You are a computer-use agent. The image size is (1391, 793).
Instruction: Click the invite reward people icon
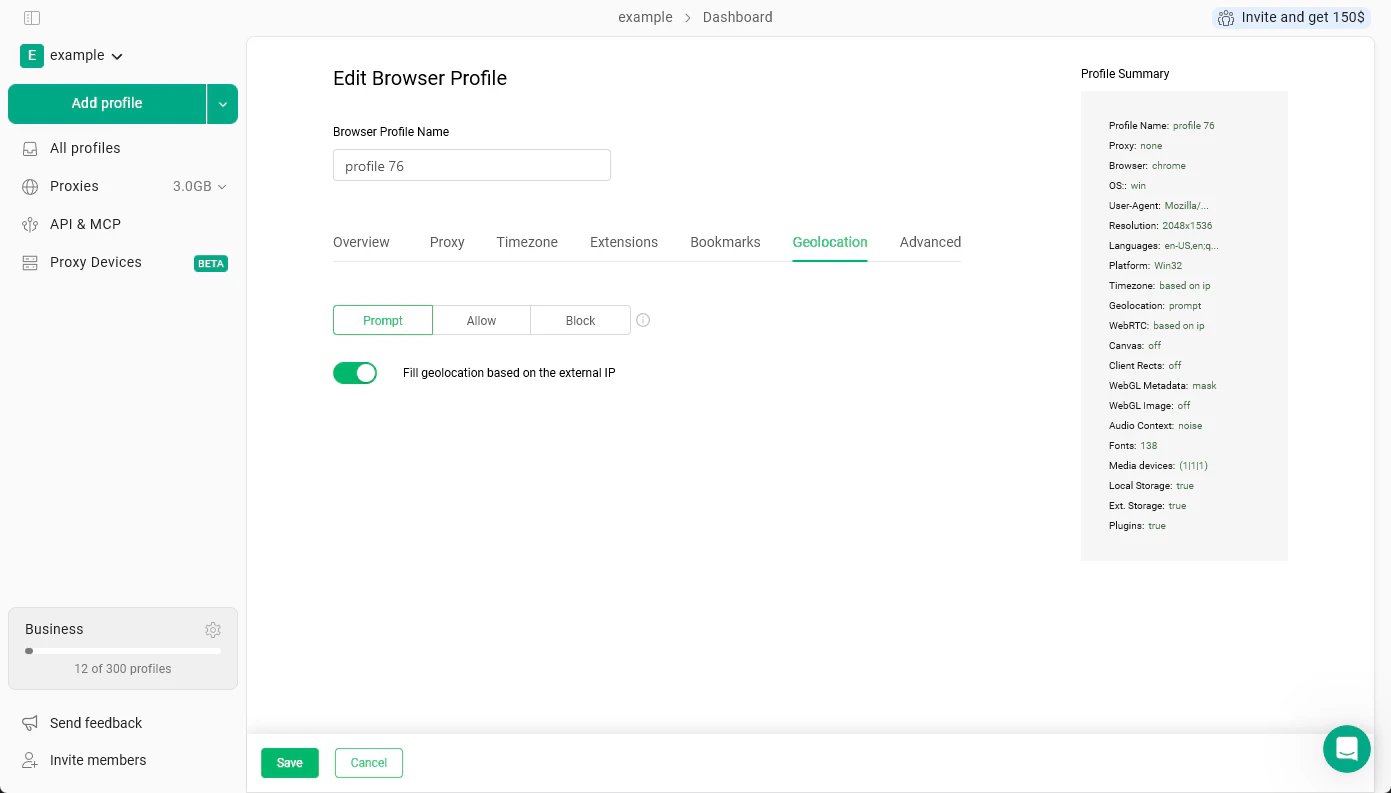click(1226, 17)
